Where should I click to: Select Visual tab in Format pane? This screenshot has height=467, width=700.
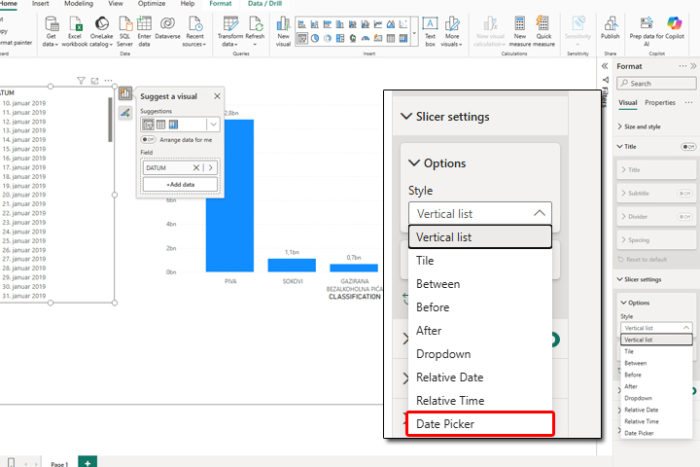[x=628, y=103]
